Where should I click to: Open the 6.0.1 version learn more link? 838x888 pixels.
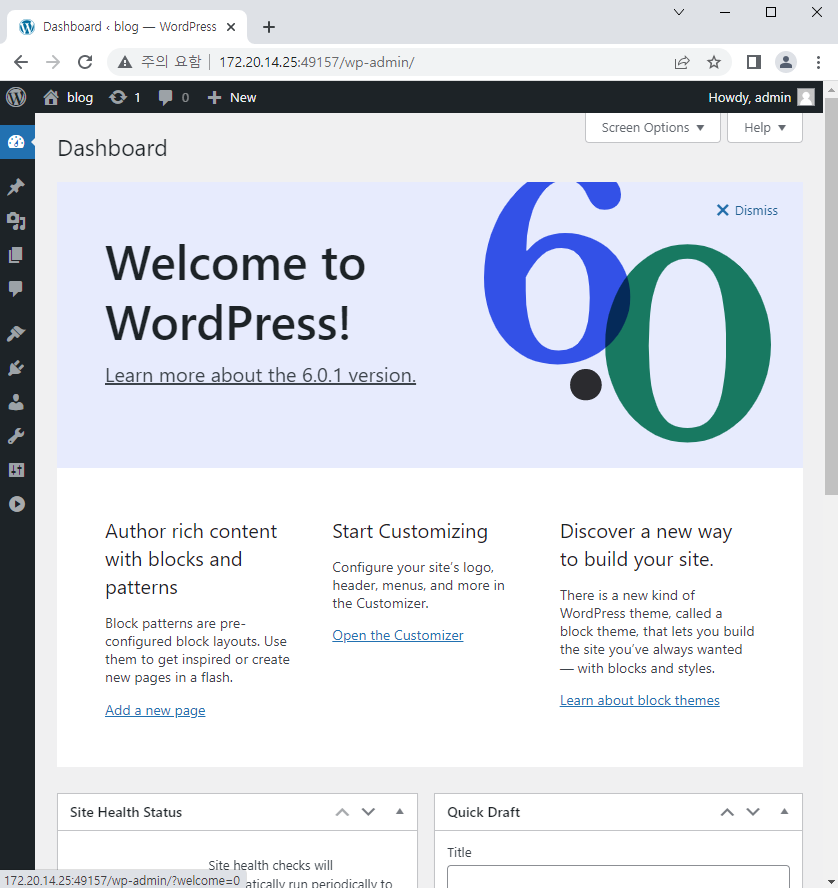(260, 375)
